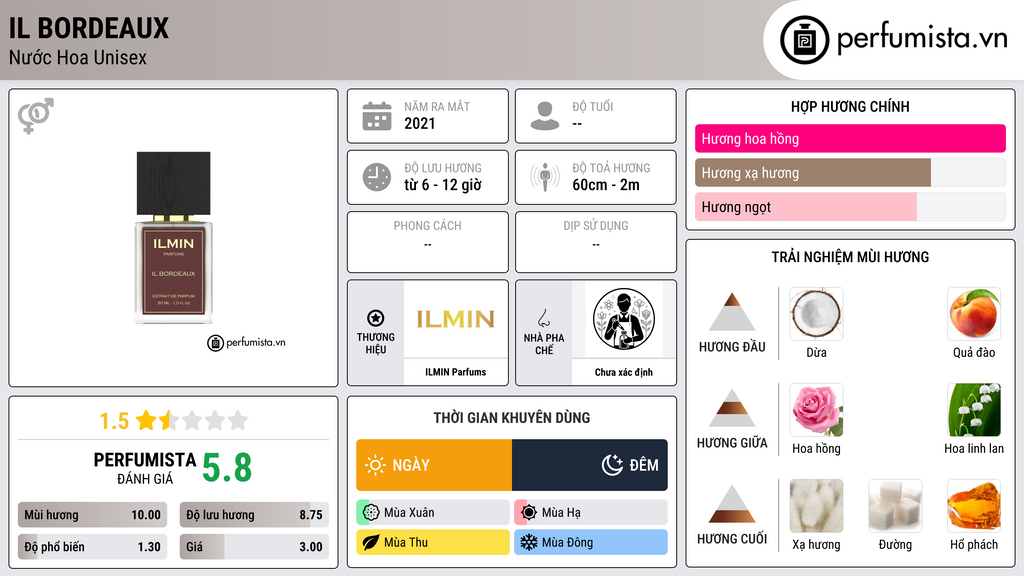This screenshot has height=576, width=1024.
Task: Select the Mùa Thu season bar
Action: coord(433,543)
